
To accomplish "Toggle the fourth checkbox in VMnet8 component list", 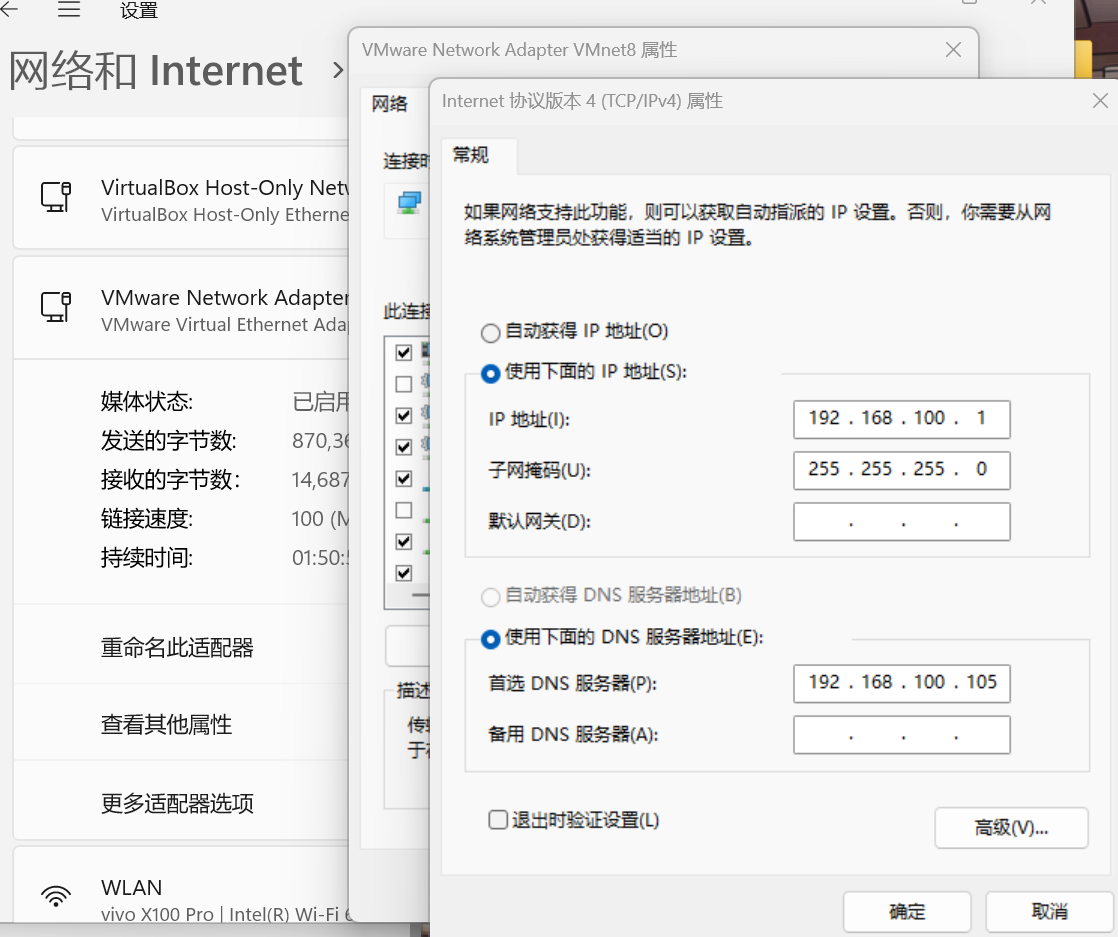I will (x=404, y=446).
